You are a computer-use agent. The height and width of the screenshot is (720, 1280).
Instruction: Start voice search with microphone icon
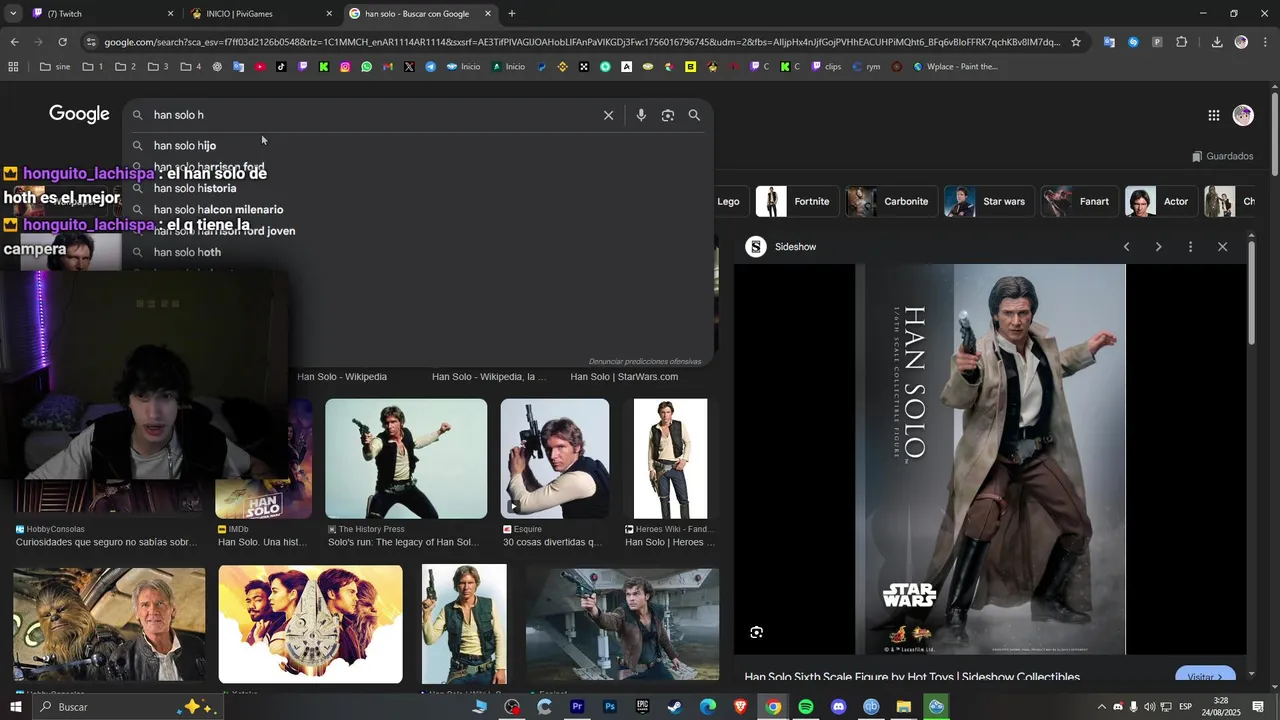[641, 115]
